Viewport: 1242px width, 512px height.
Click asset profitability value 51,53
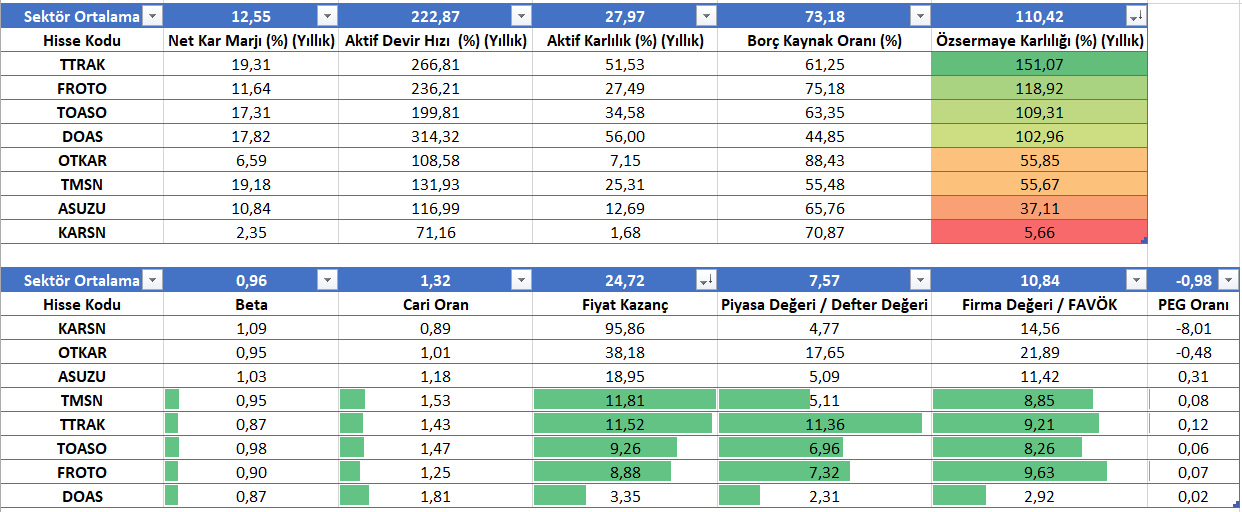click(x=624, y=64)
